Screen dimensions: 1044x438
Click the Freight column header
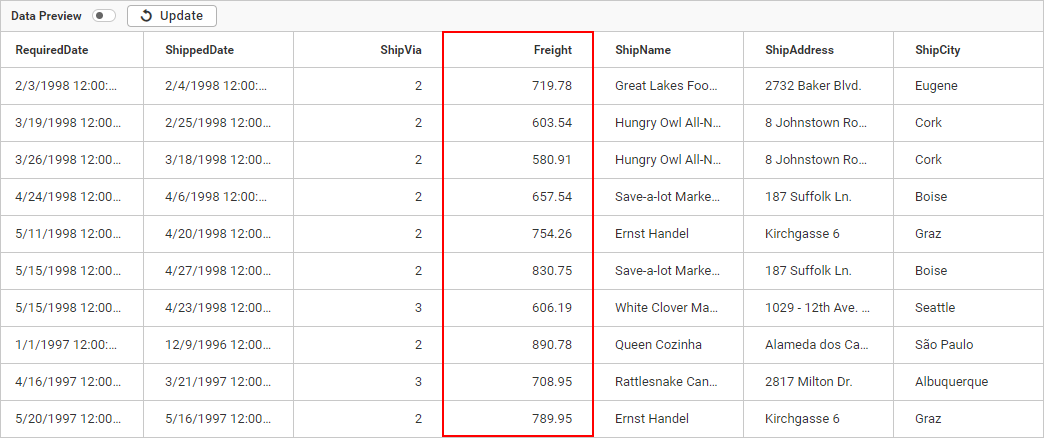(x=552, y=50)
